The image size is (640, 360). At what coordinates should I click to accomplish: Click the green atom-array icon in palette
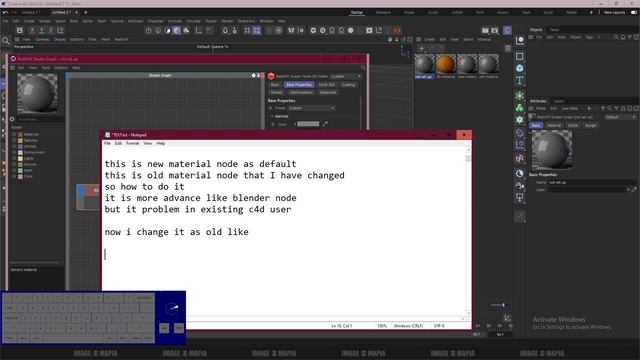[x=520, y=120]
